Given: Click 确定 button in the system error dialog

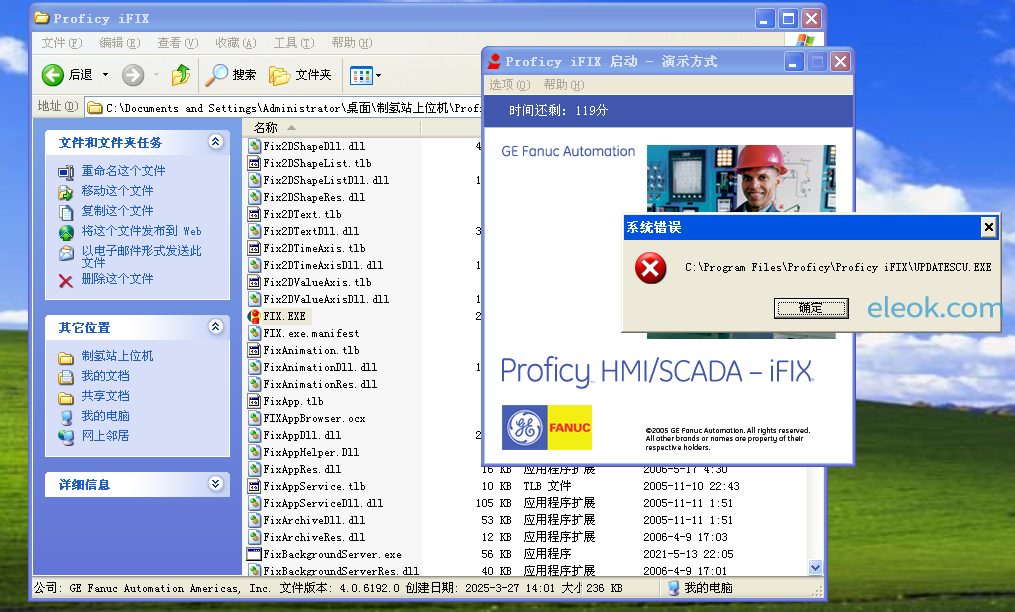Looking at the screenshot, I should pyautogui.click(x=810, y=308).
